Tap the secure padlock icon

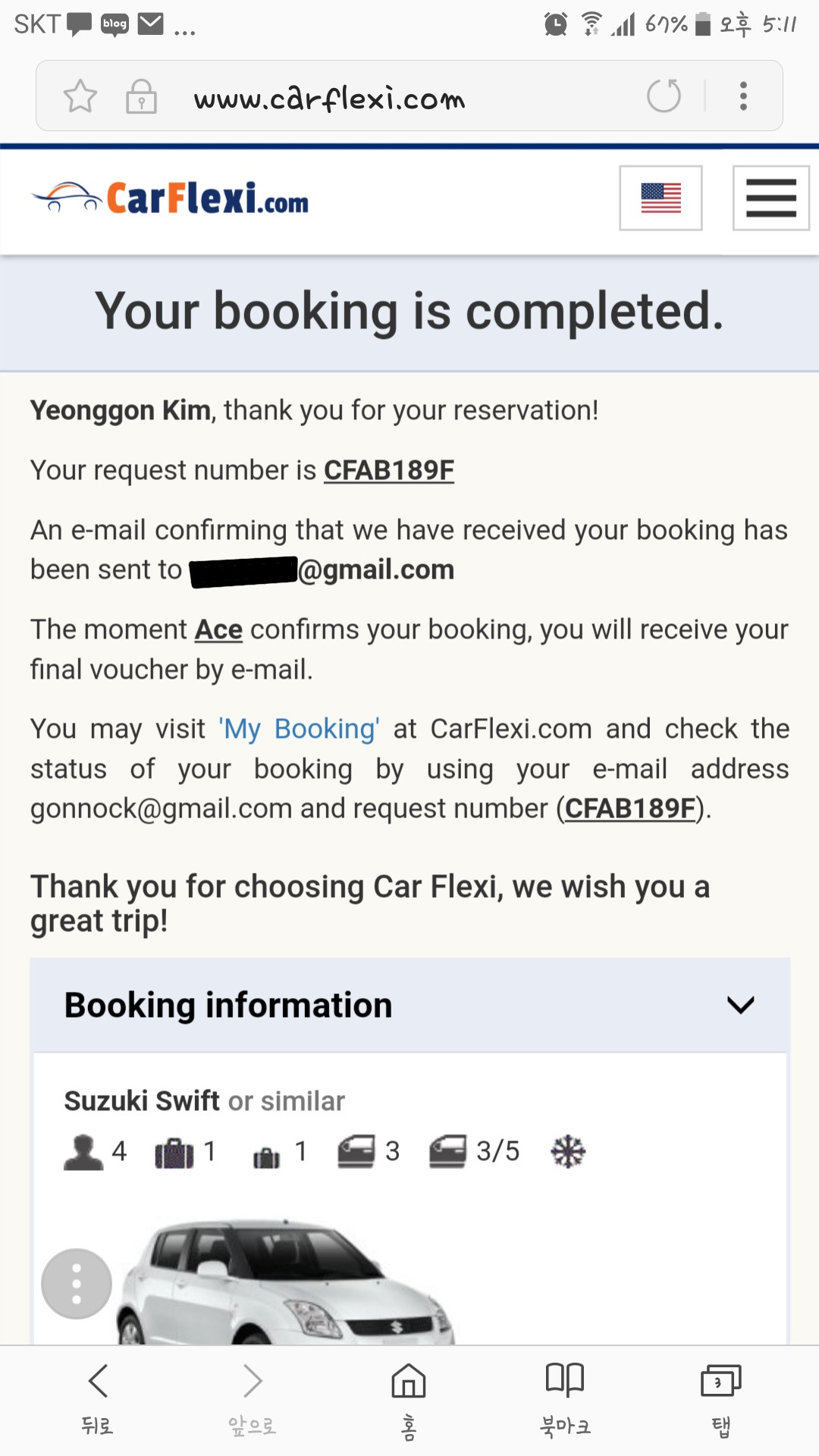point(141,96)
